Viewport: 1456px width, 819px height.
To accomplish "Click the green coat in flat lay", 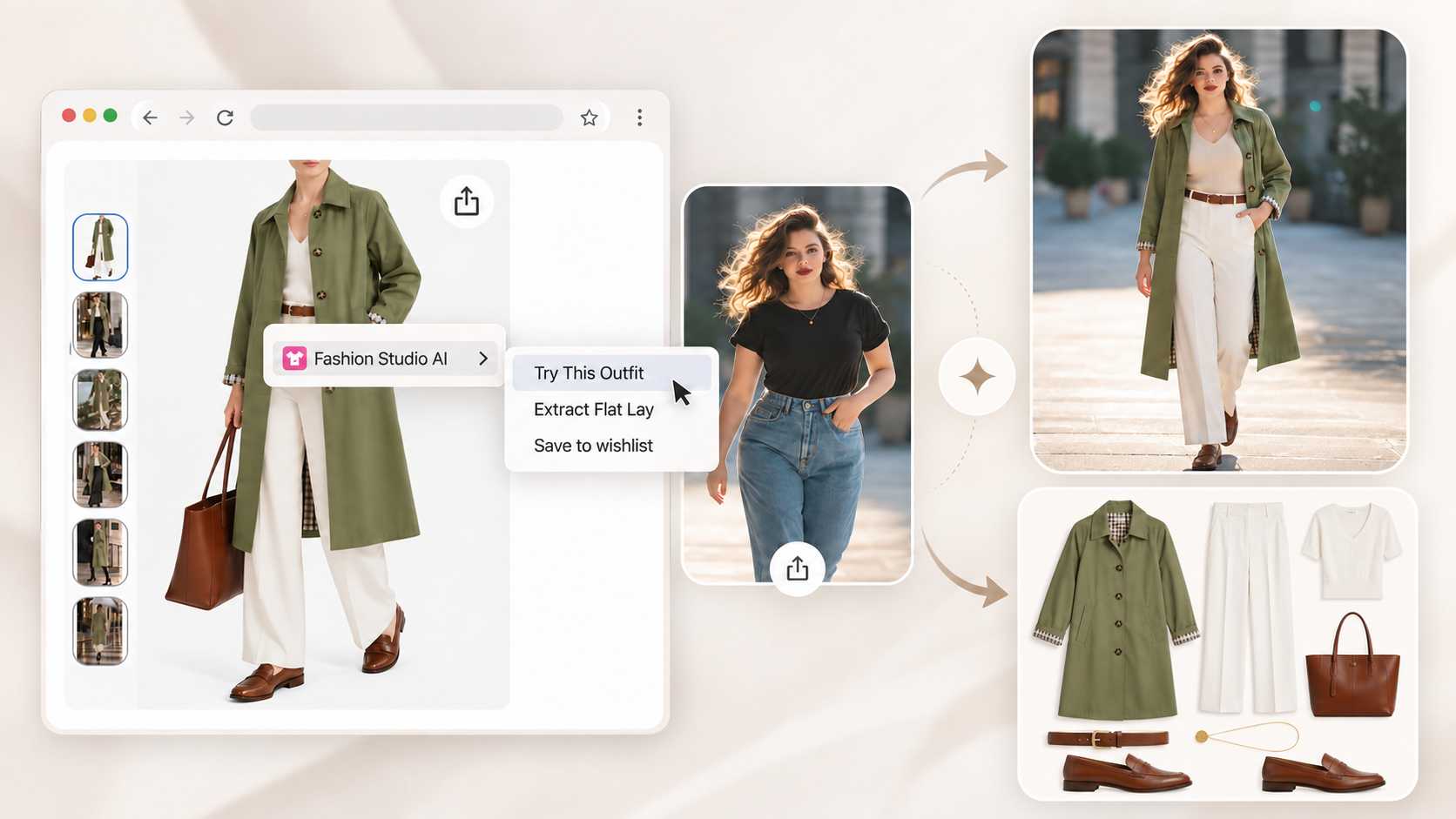I will click(1117, 609).
